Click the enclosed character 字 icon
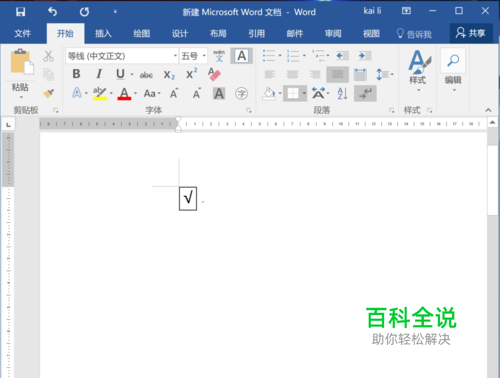This screenshot has width=500, height=378. [241, 94]
